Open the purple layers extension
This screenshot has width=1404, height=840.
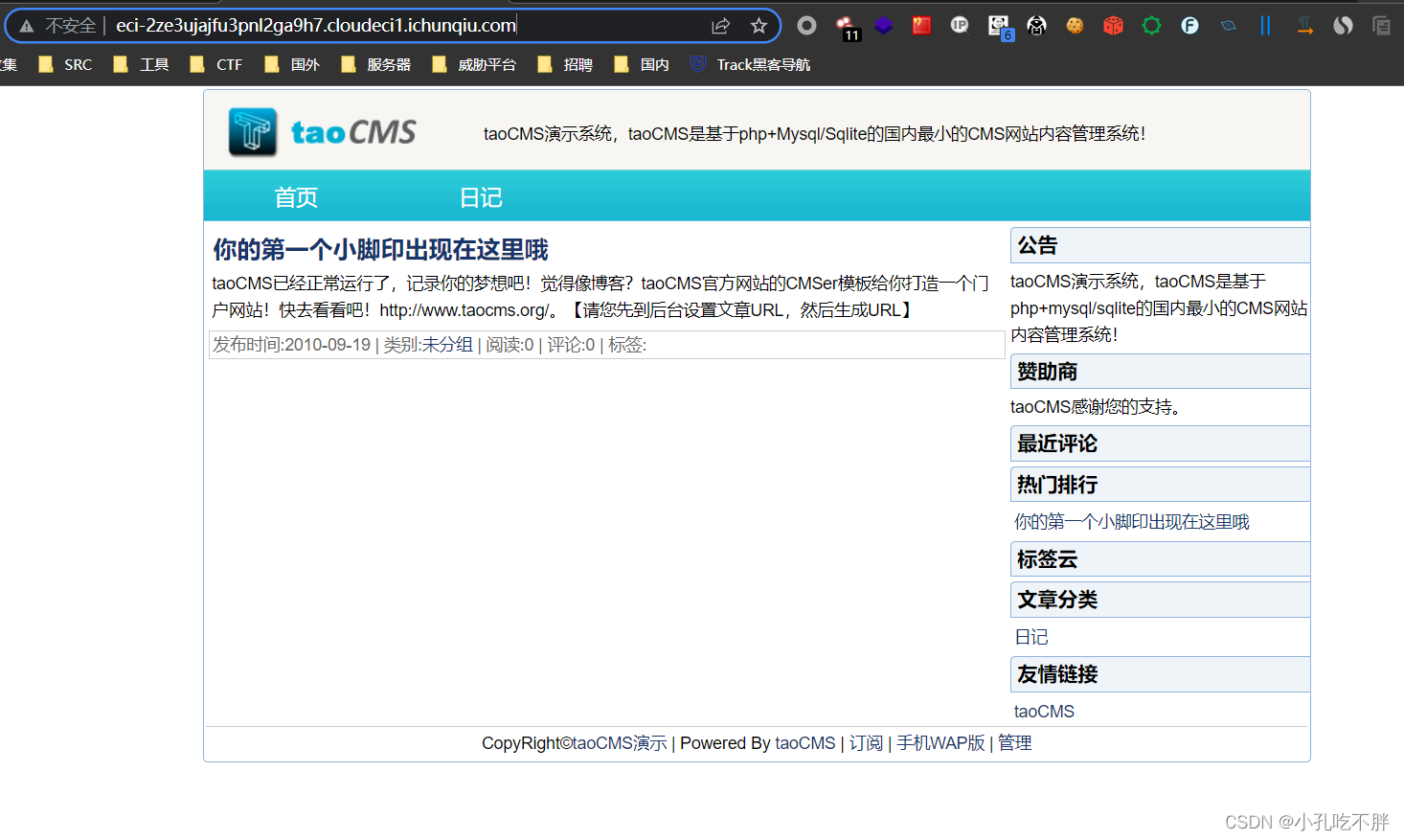[x=883, y=26]
